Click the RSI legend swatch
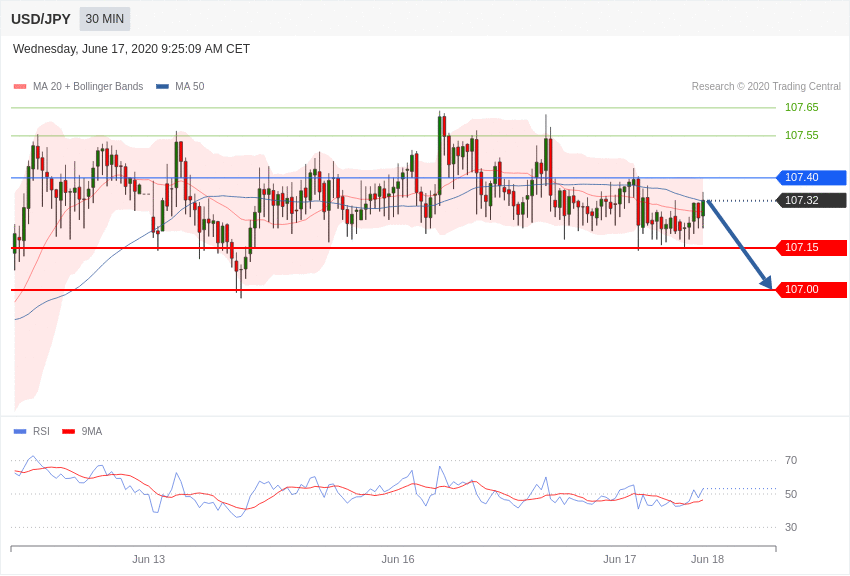The image size is (850, 576). pos(20,432)
